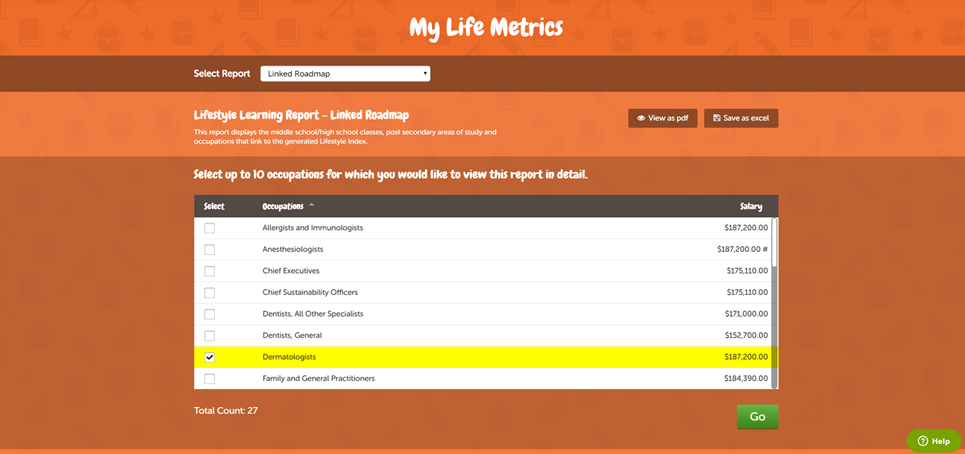Enable the Chief Sustainability Officers checkbox
The width and height of the screenshot is (965, 454).
point(210,292)
